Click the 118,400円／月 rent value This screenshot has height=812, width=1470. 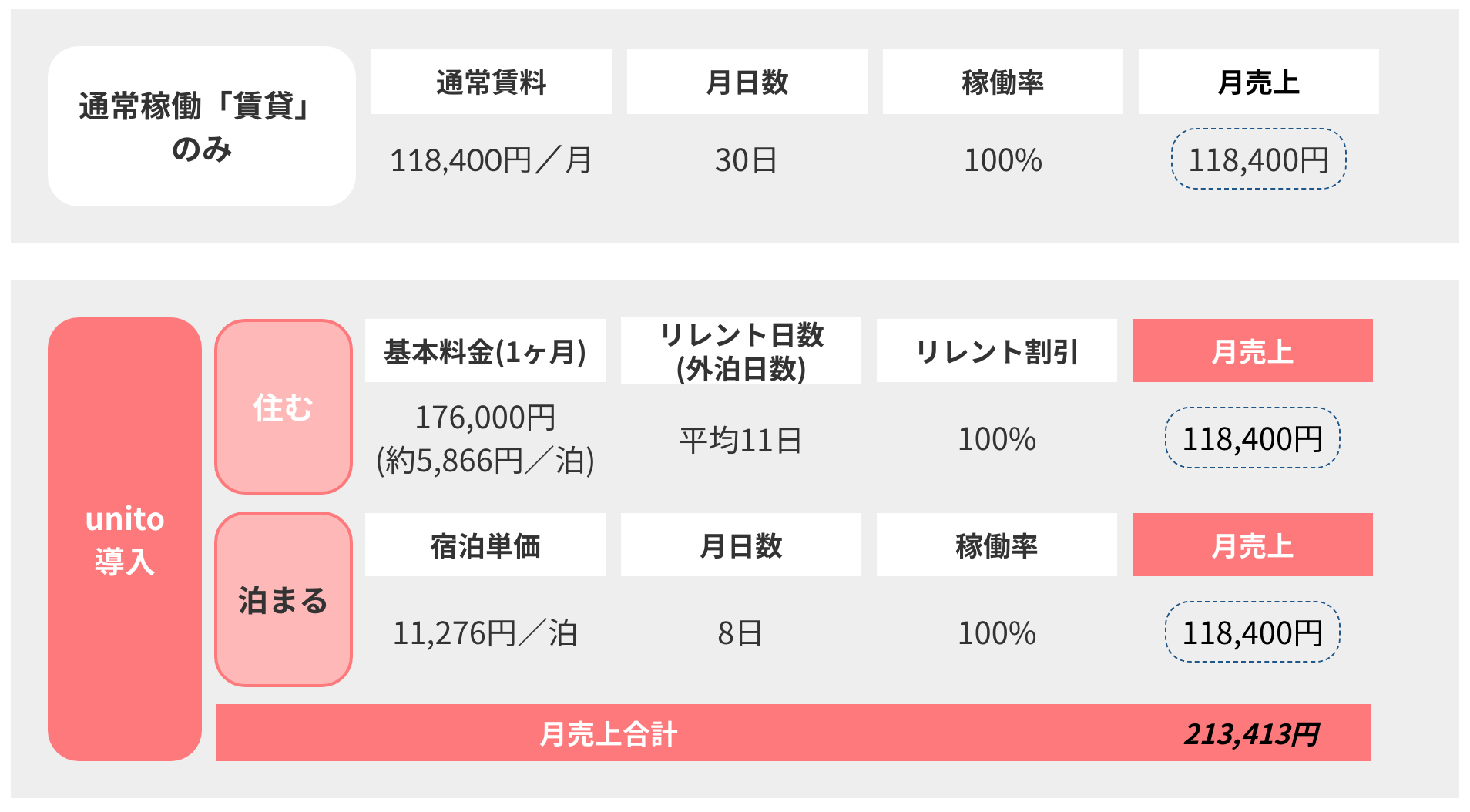pos(491,160)
